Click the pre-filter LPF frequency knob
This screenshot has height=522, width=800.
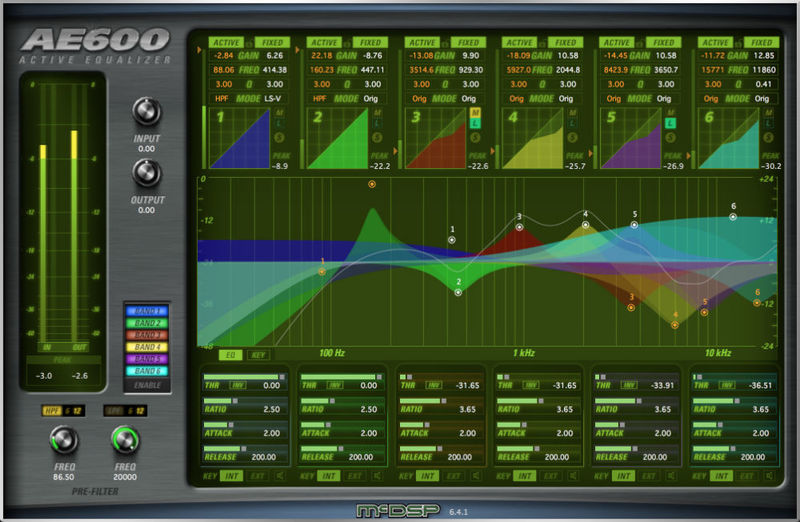point(126,439)
